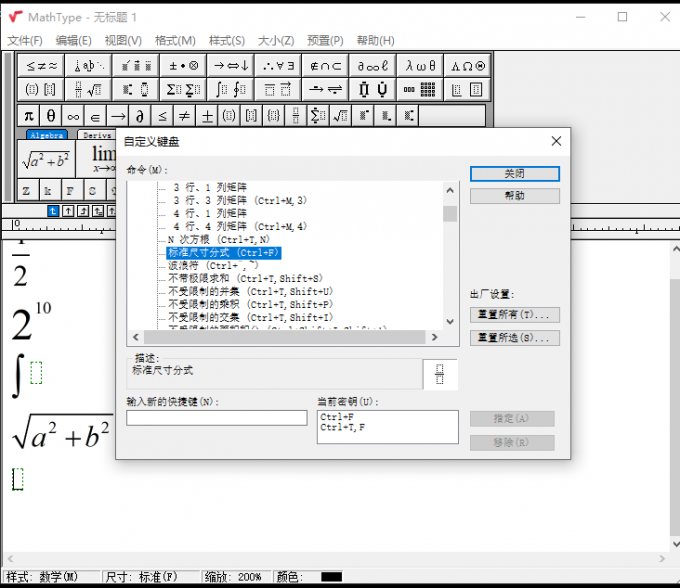Open the set theory symbols palette
This screenshot has height=588, width=680.
326,66
